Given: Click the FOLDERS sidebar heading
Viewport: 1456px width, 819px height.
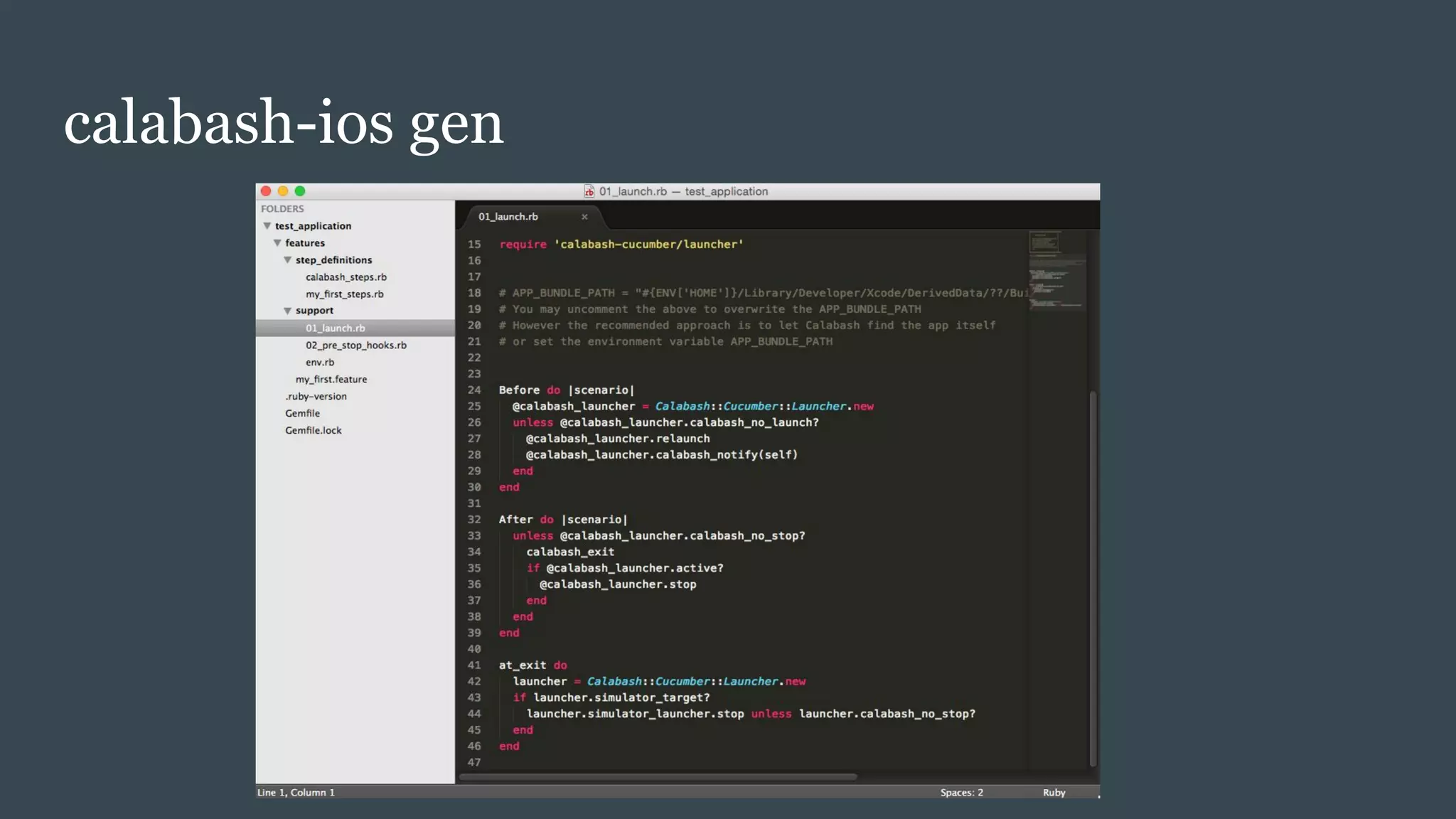Looking at the screenshot, I should point(282,209).
